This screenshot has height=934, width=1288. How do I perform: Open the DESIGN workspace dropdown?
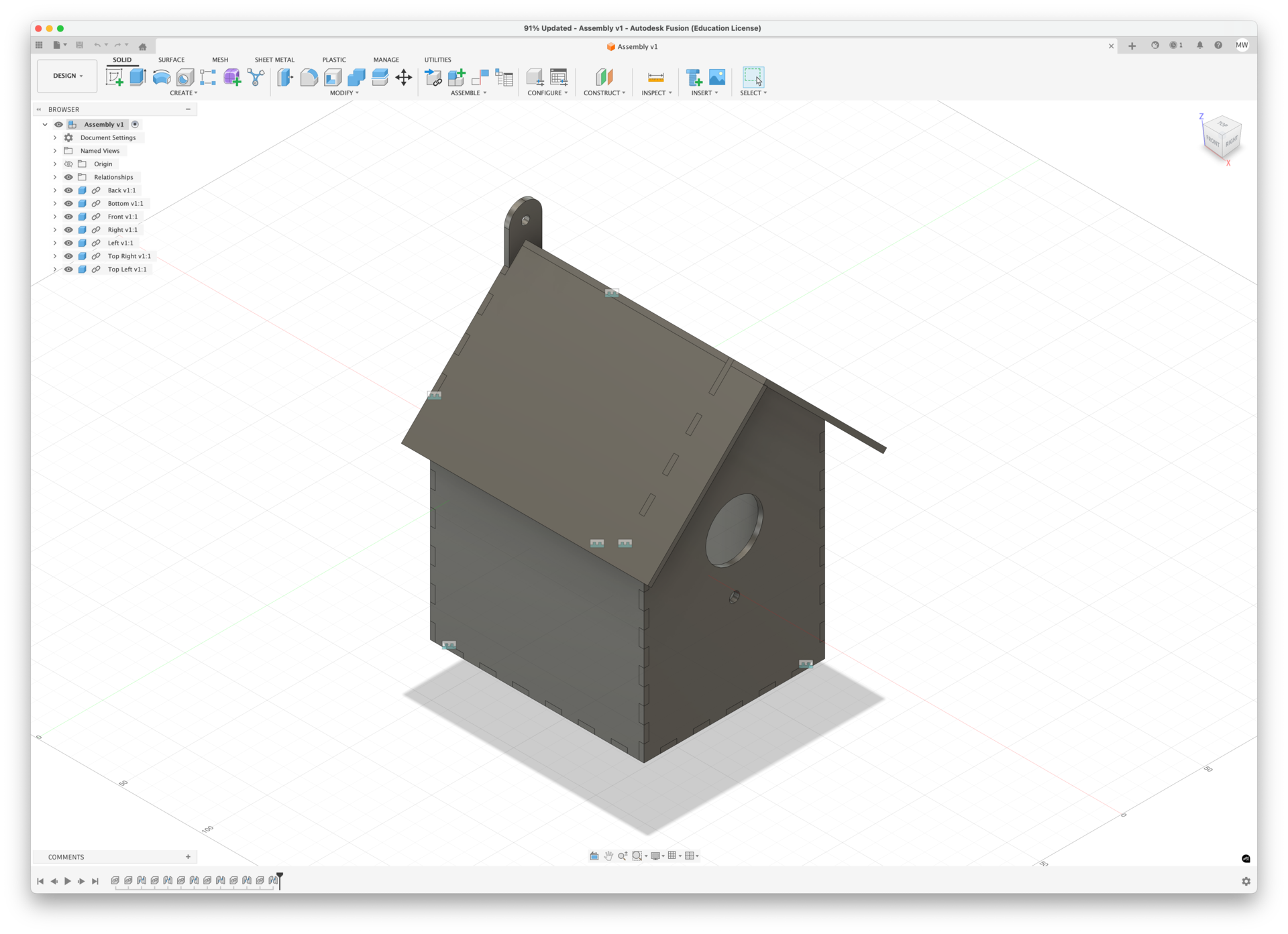point(67,76)
